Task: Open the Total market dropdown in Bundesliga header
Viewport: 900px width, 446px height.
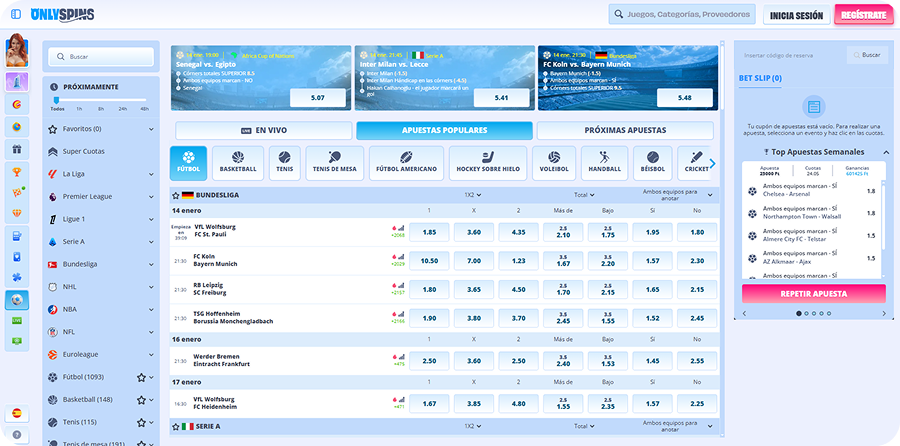Action: [x=584, y=195]
